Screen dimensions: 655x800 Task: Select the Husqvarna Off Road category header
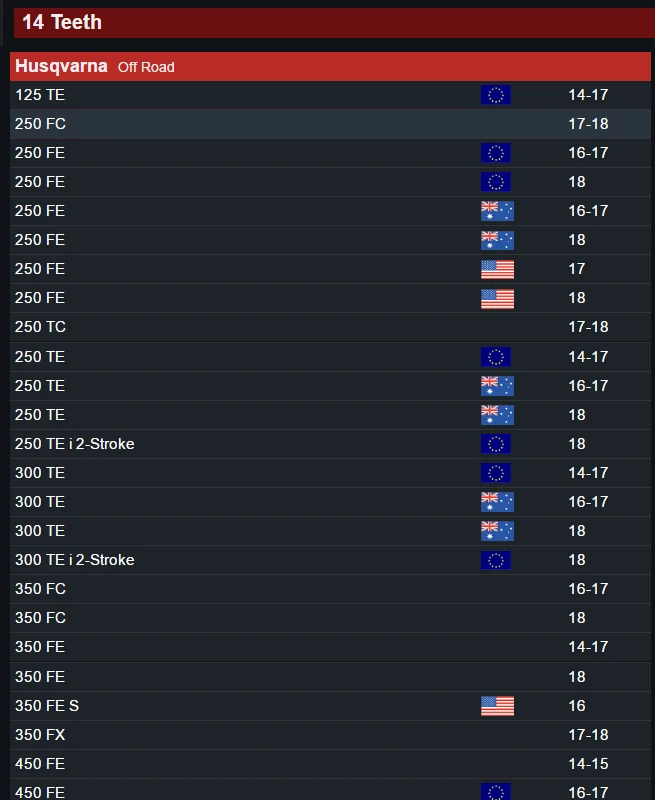(330, 66)
